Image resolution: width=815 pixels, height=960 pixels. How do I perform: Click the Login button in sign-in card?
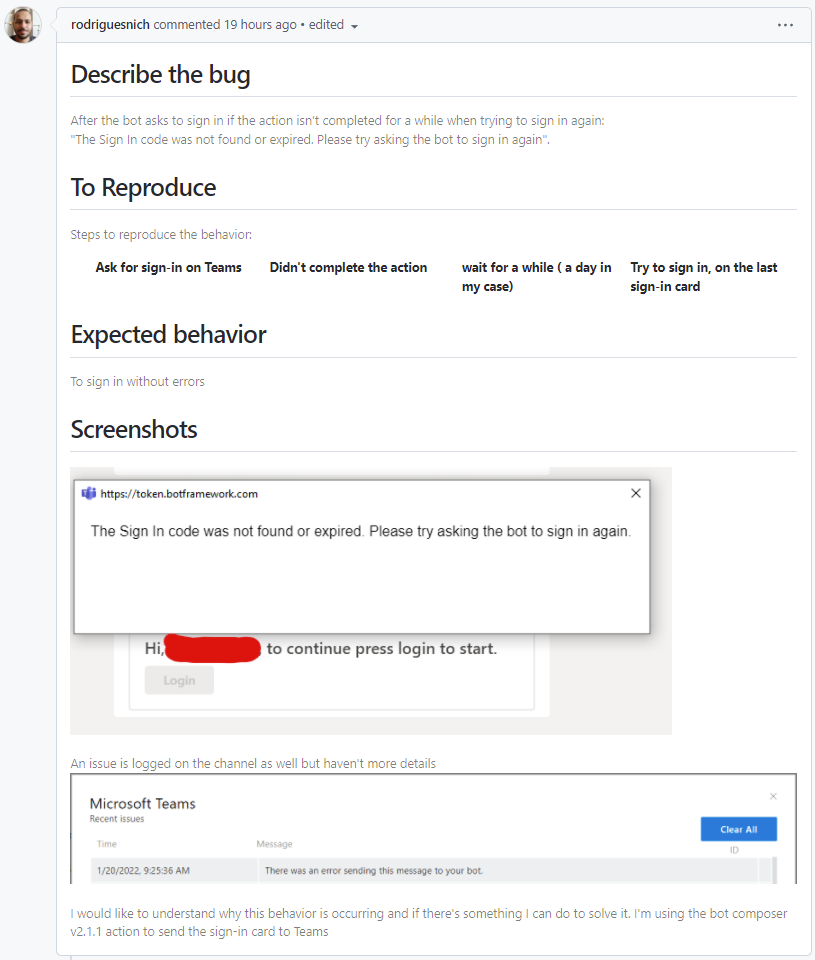179,680
